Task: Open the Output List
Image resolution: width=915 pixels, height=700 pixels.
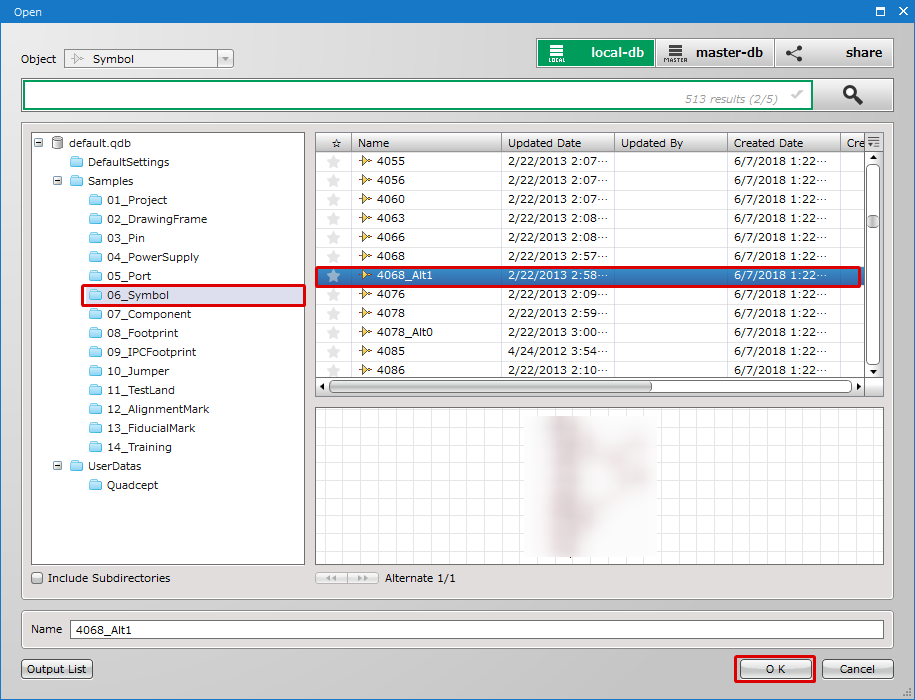Action: 56,668
